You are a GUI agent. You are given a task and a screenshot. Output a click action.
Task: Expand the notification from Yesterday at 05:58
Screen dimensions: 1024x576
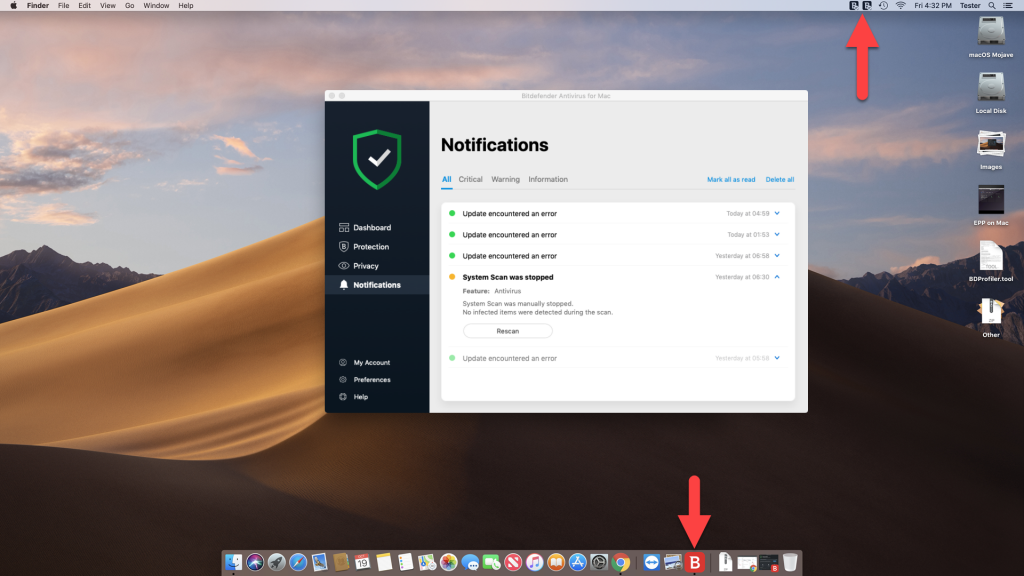777,358
